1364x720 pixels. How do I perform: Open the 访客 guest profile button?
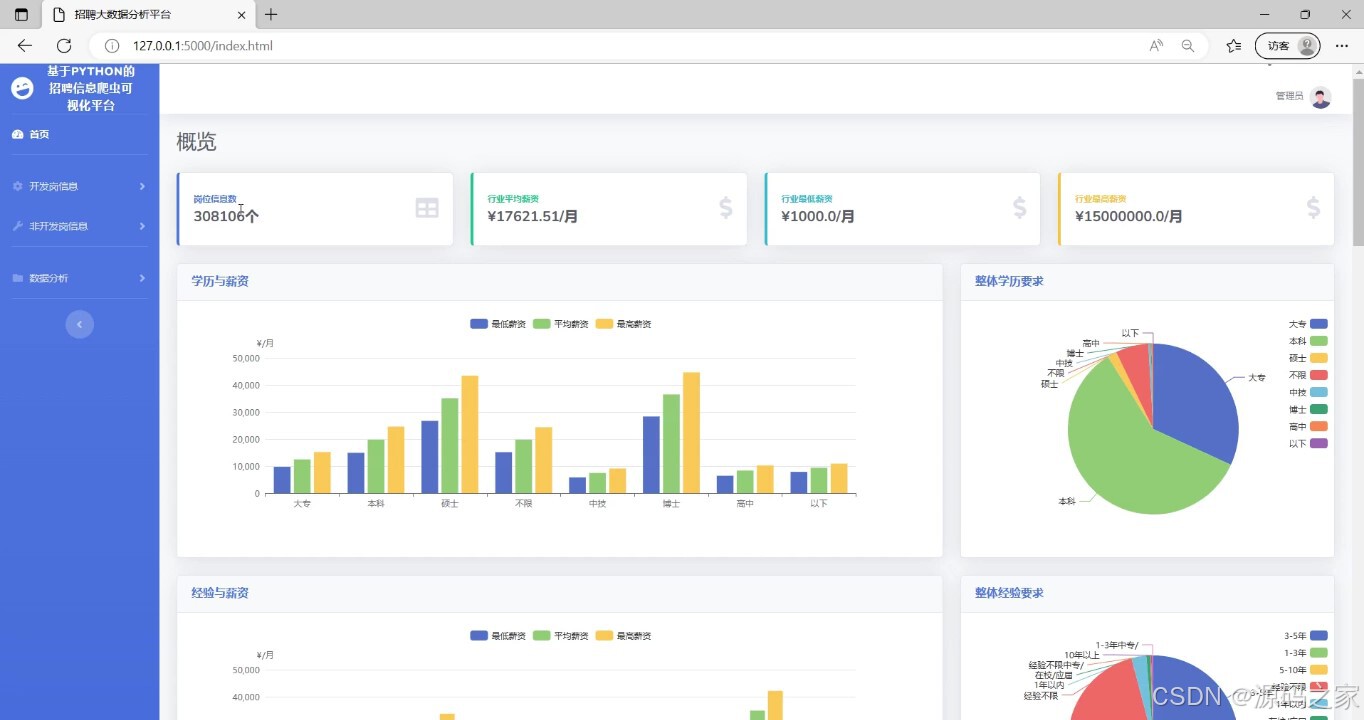click(x=1288, y=46)
